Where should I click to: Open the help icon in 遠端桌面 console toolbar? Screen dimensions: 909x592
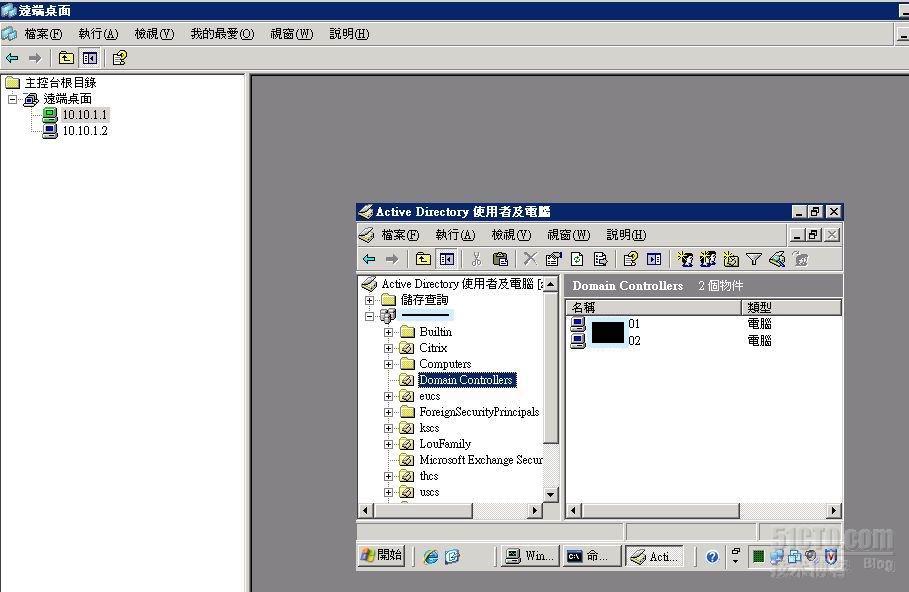[x=119, y=58]
